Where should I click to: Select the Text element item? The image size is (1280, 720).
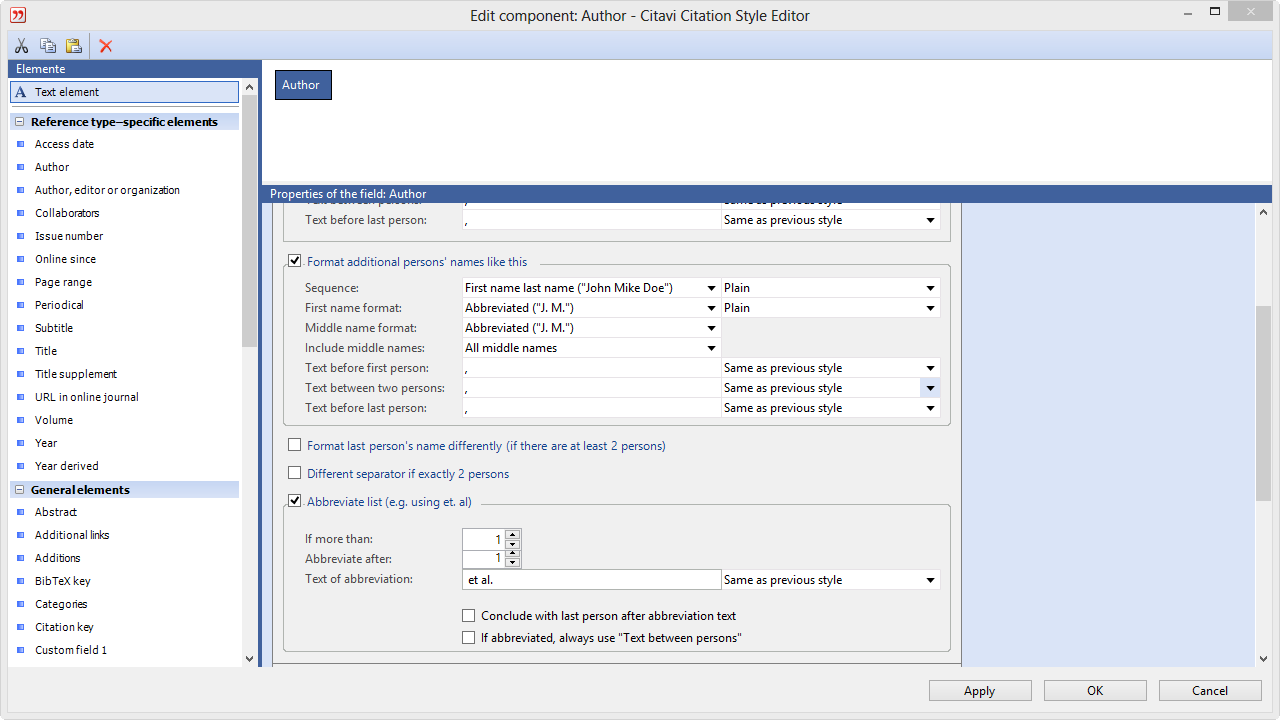(x=125, y=92)
